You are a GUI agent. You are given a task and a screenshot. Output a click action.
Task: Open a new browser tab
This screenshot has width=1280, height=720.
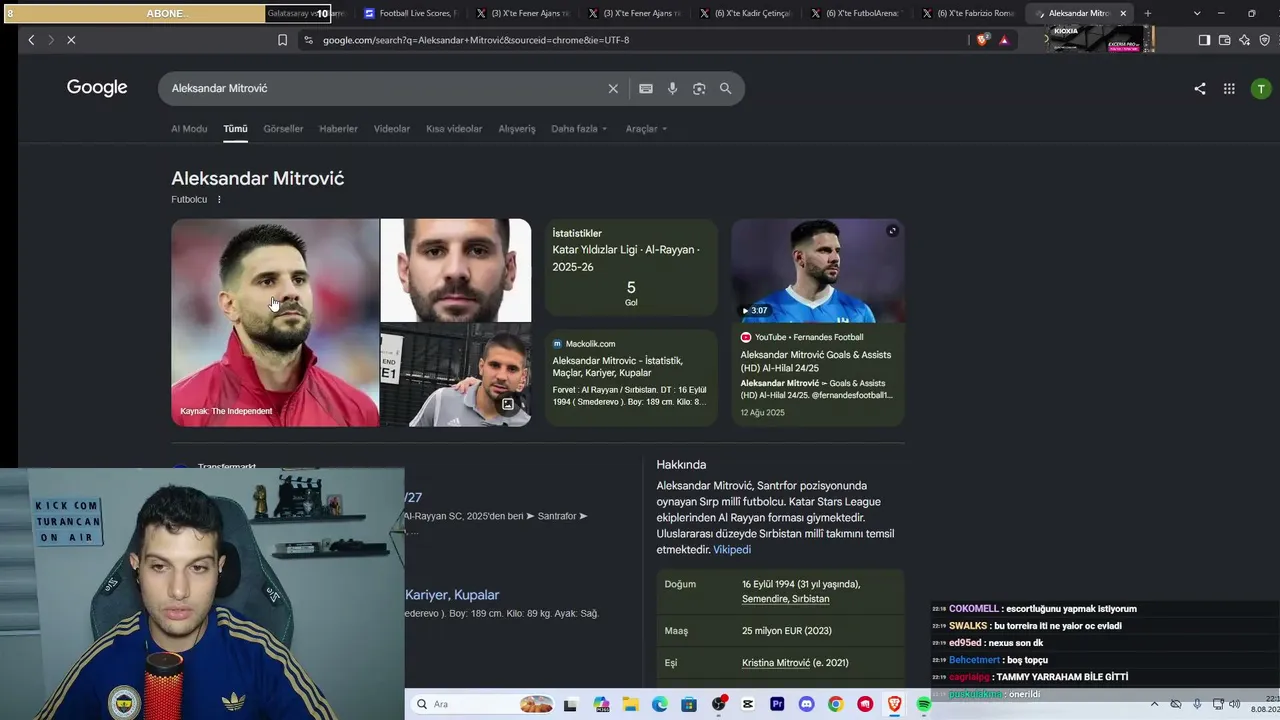(x=1147, y=13)
